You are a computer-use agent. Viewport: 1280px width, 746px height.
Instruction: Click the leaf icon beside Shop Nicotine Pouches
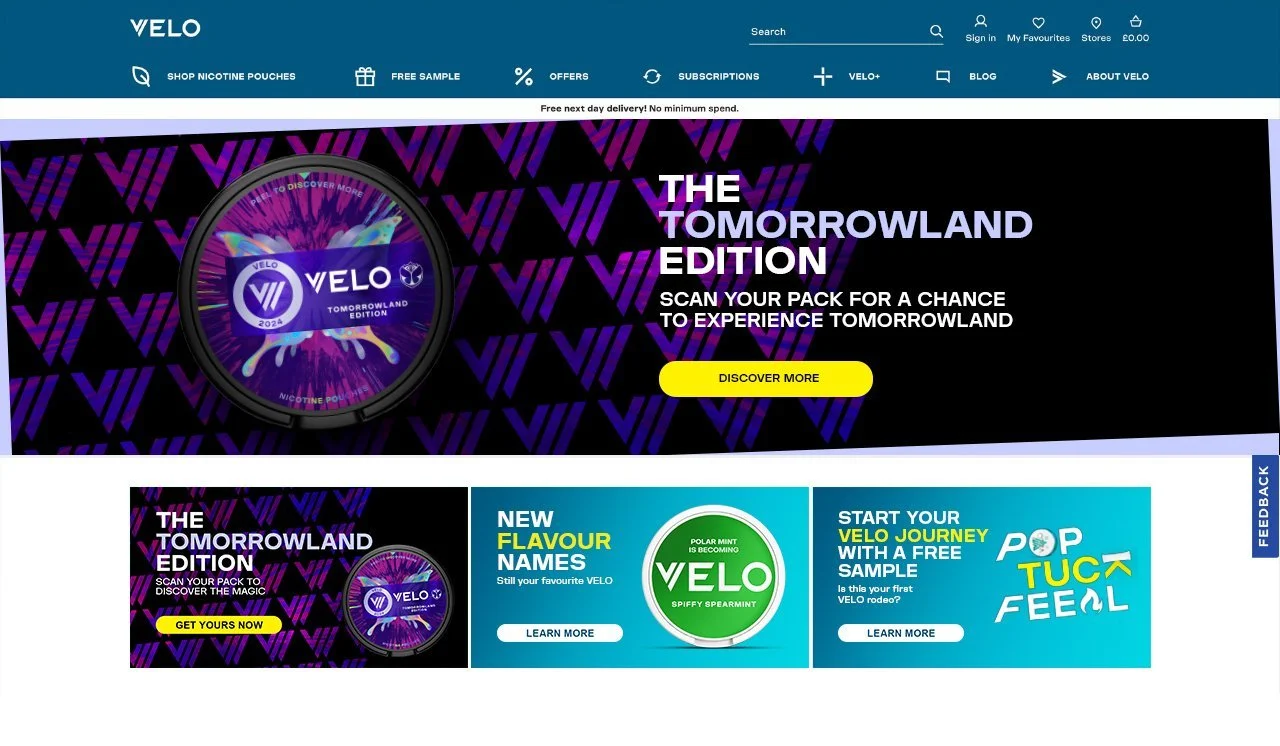coord(141,76)
